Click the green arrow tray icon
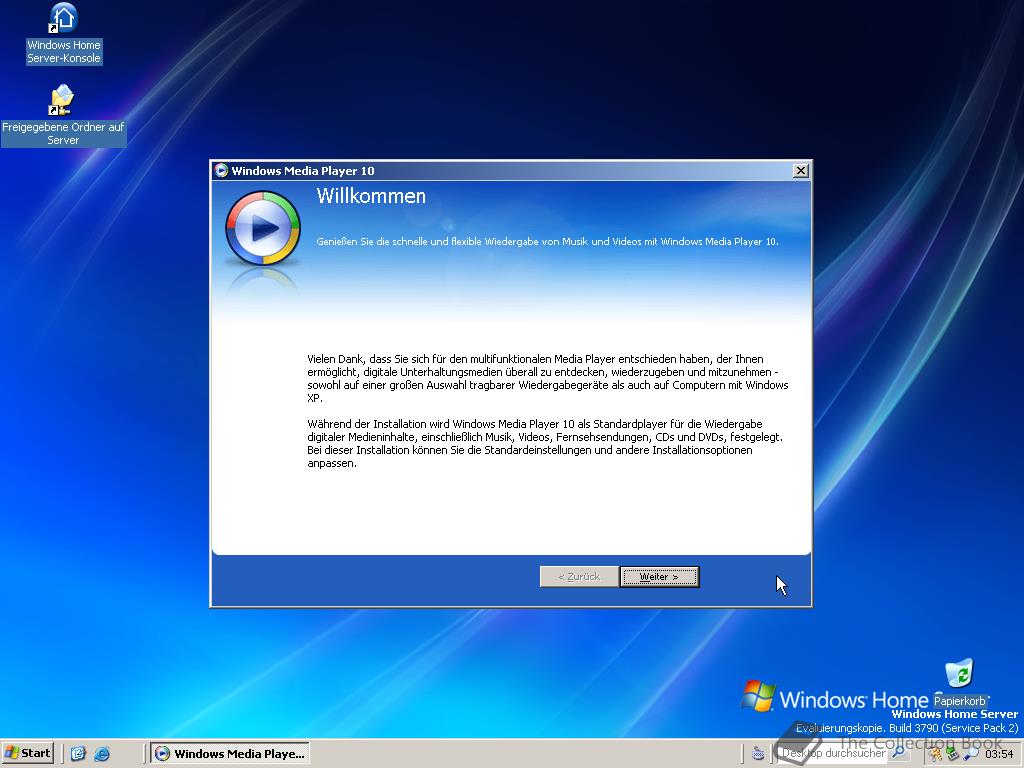1024x768 pixels. click(953, 754)
